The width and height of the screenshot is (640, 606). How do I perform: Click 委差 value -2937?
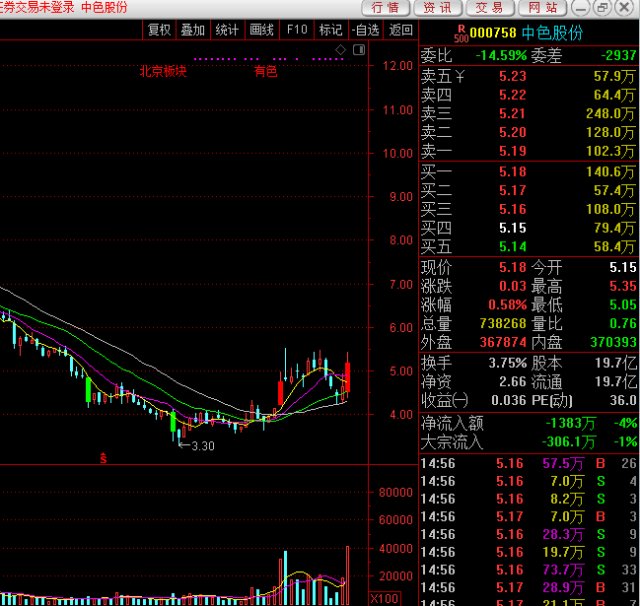[x=618, y=55]
